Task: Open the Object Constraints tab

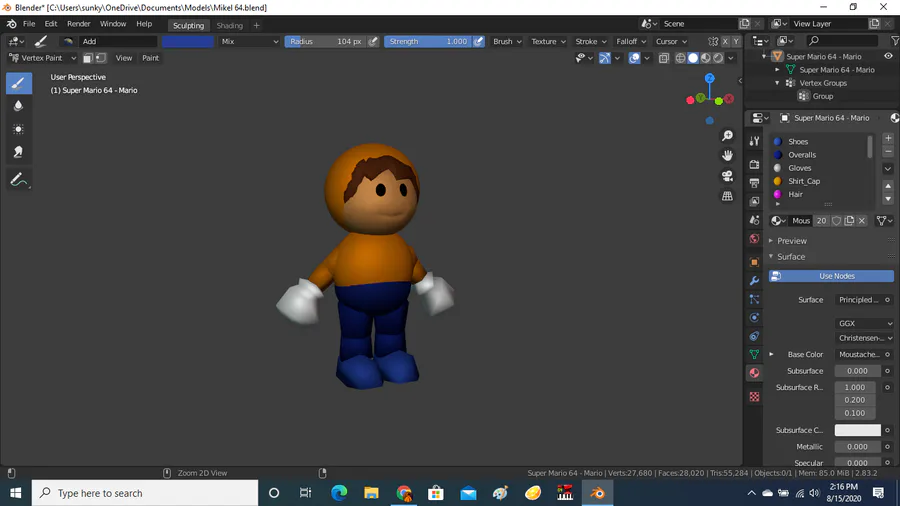Action: tap(754, 336)
